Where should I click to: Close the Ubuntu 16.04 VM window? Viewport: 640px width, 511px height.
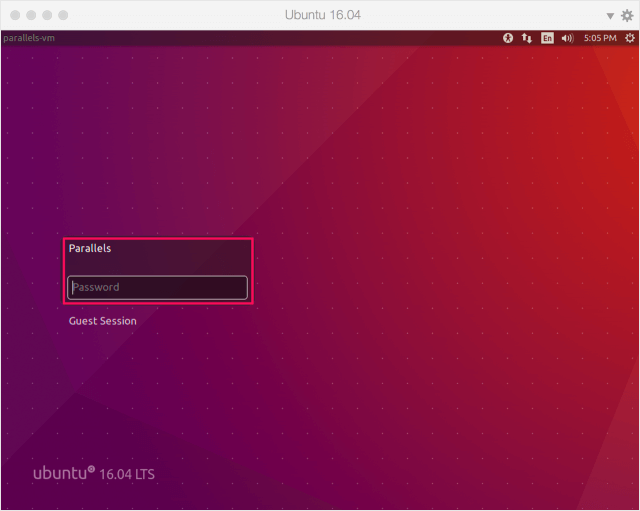tap(13, 16)
